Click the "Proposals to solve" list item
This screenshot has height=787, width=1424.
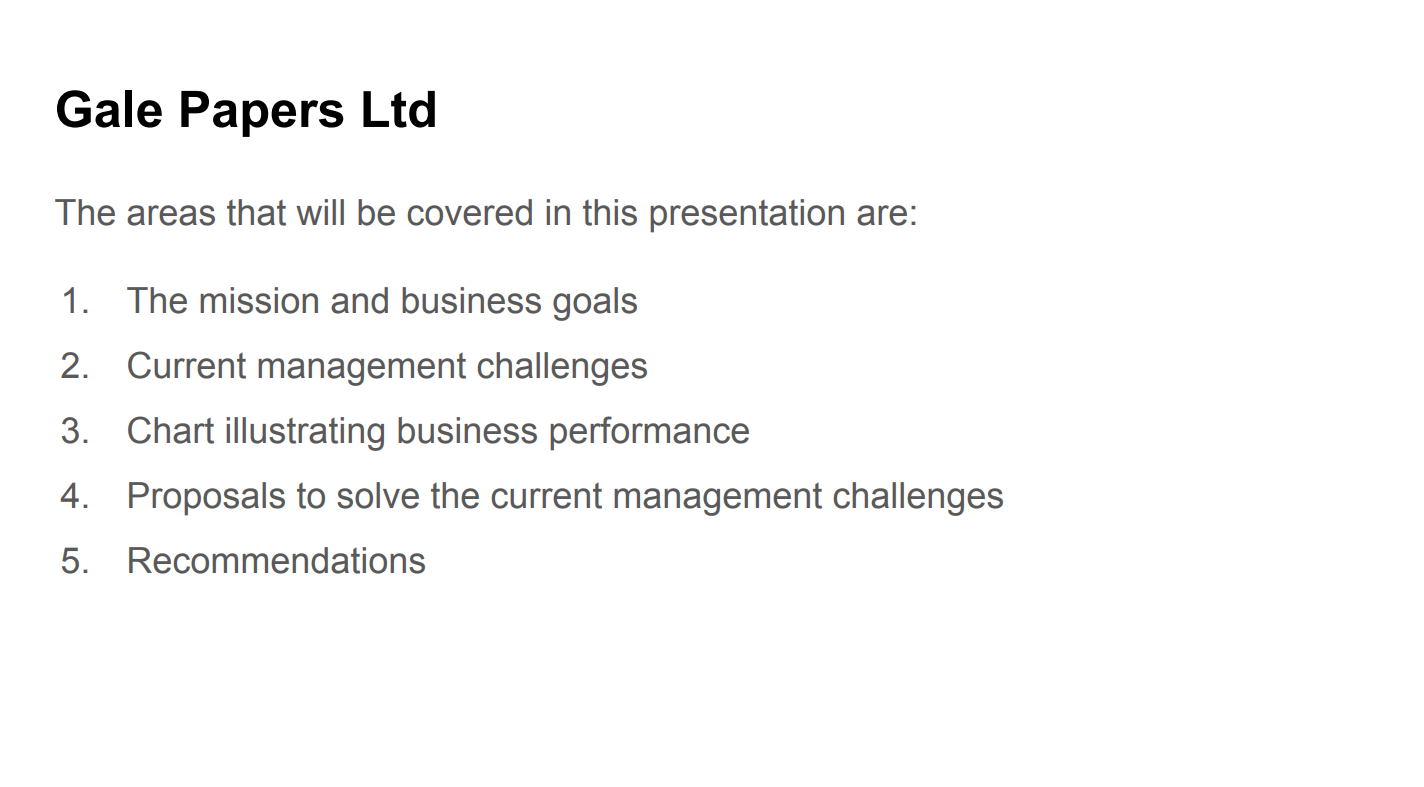click(565, 496)
